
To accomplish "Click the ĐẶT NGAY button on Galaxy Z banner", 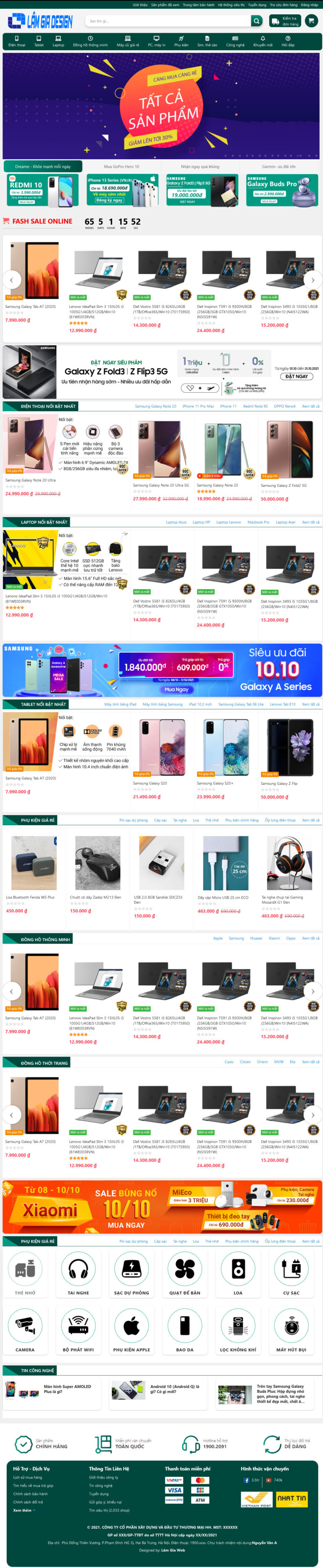I will tap(297, 376).
